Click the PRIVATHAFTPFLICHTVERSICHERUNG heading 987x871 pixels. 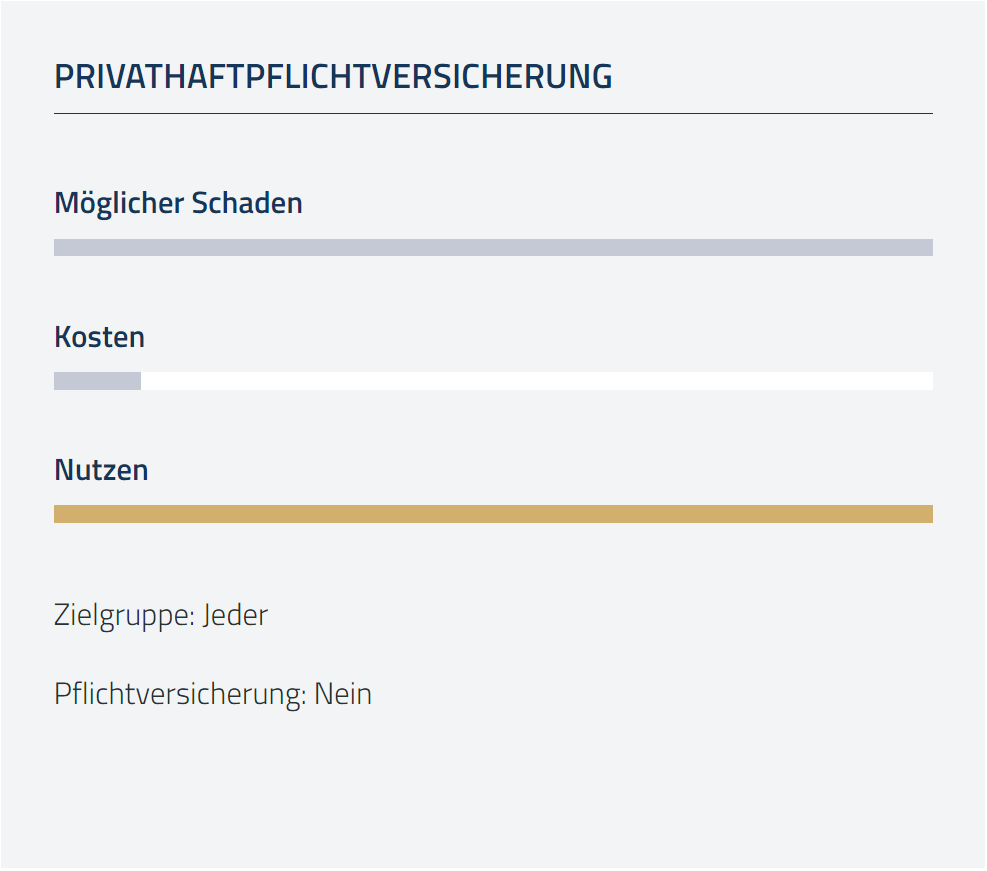tap(333, 77)
